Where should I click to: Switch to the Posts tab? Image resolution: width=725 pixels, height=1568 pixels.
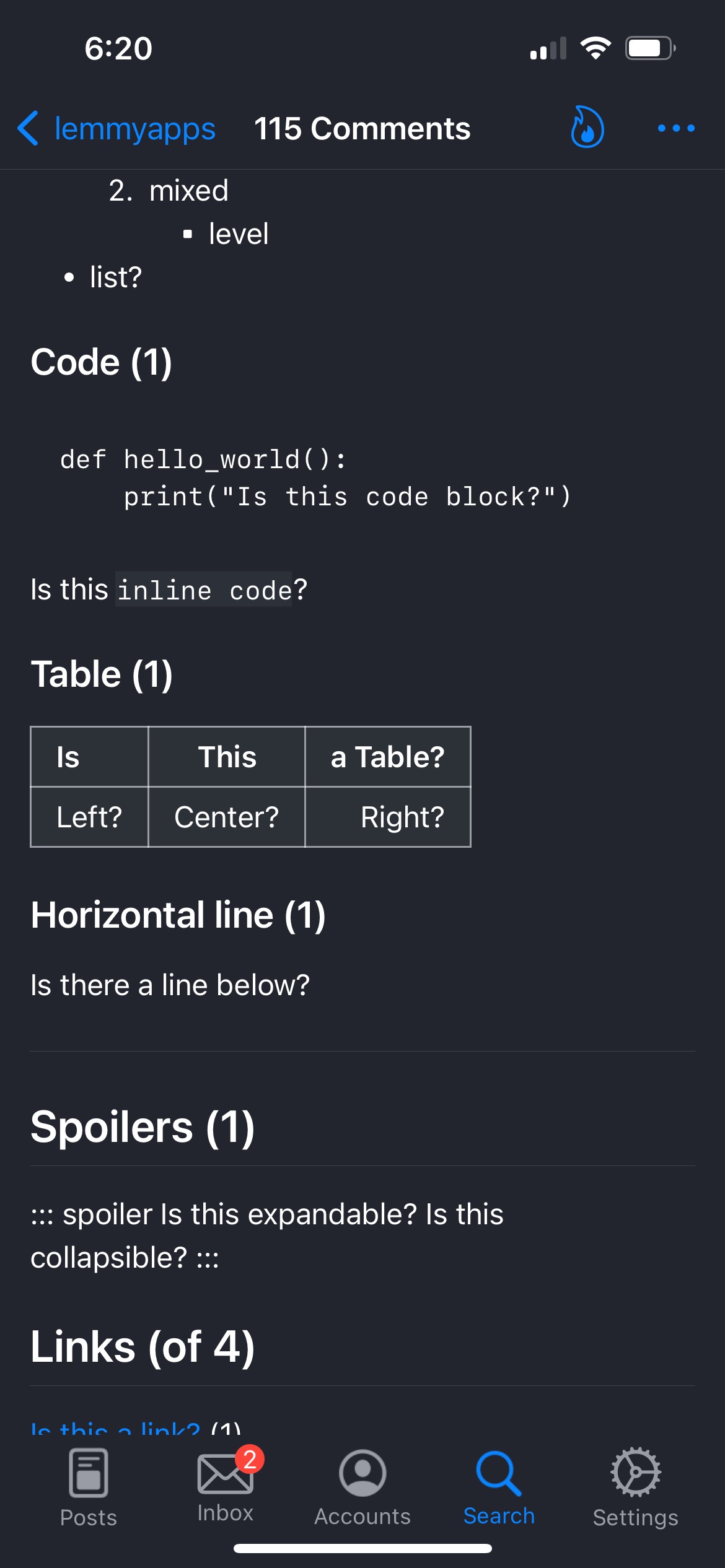(x=89, y=1488)
